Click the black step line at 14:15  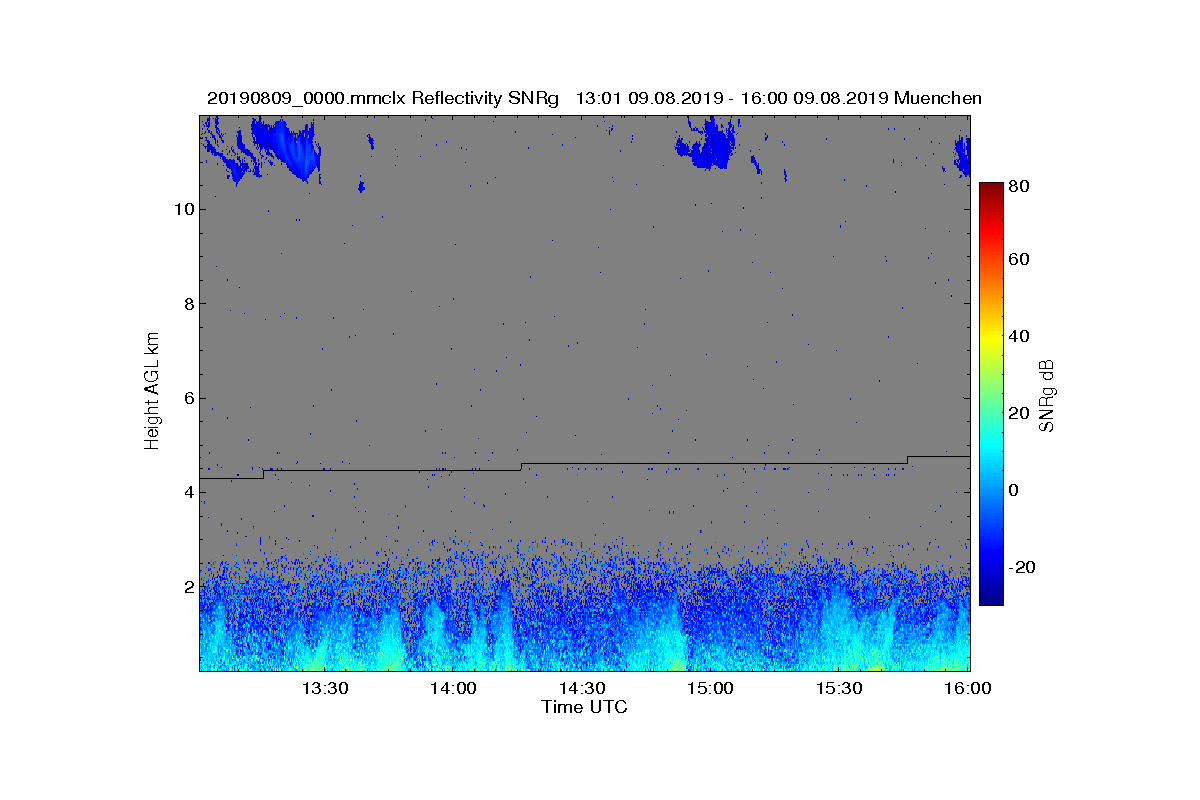(x=521, y=466)
